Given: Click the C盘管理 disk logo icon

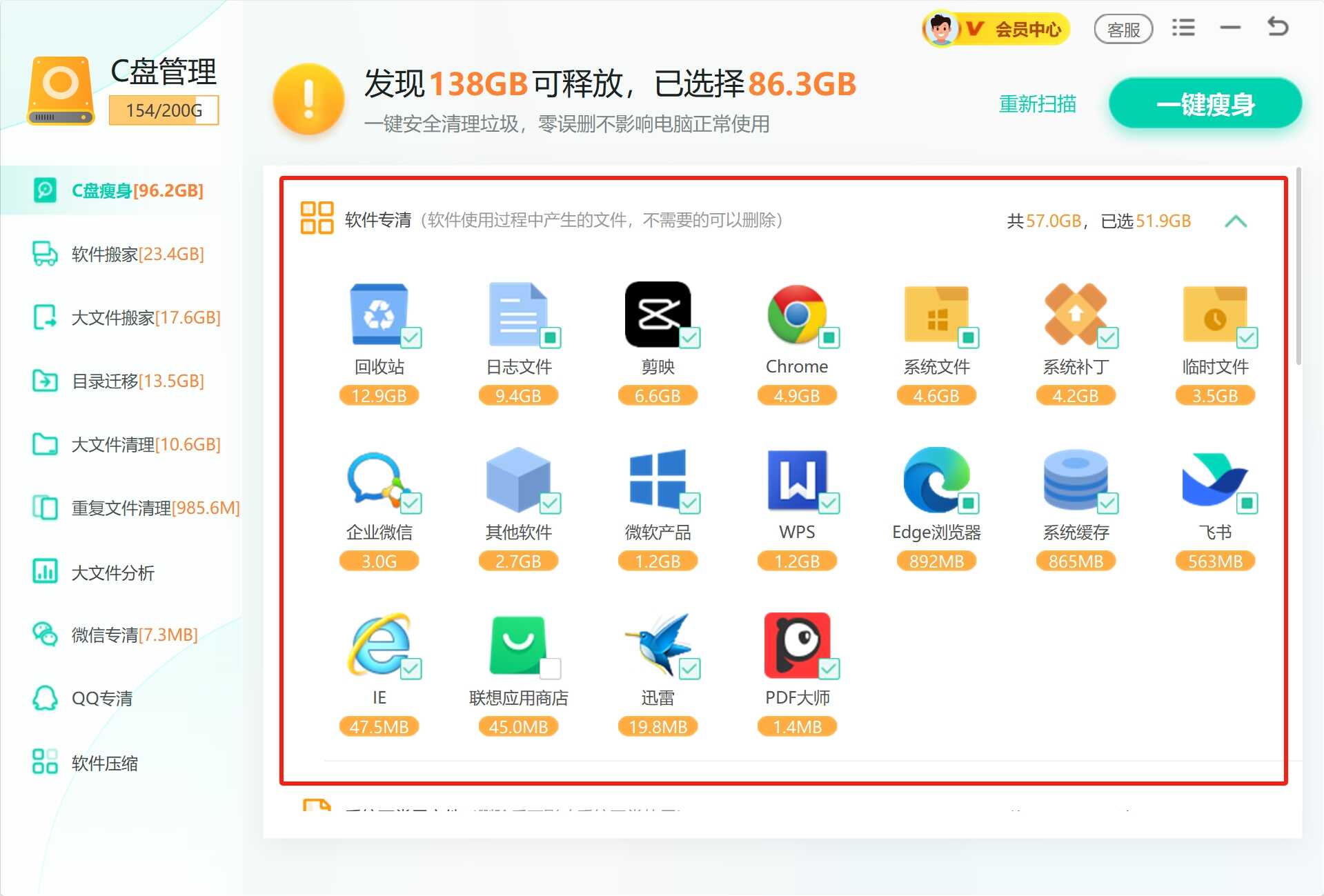Looking at the screenshot, I should [x=61, y=91].
